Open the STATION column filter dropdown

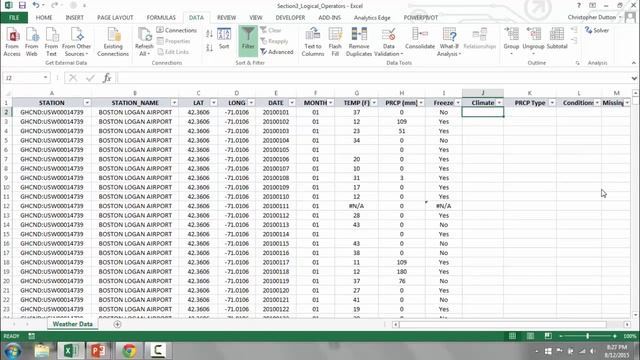[x=87, y=103]
